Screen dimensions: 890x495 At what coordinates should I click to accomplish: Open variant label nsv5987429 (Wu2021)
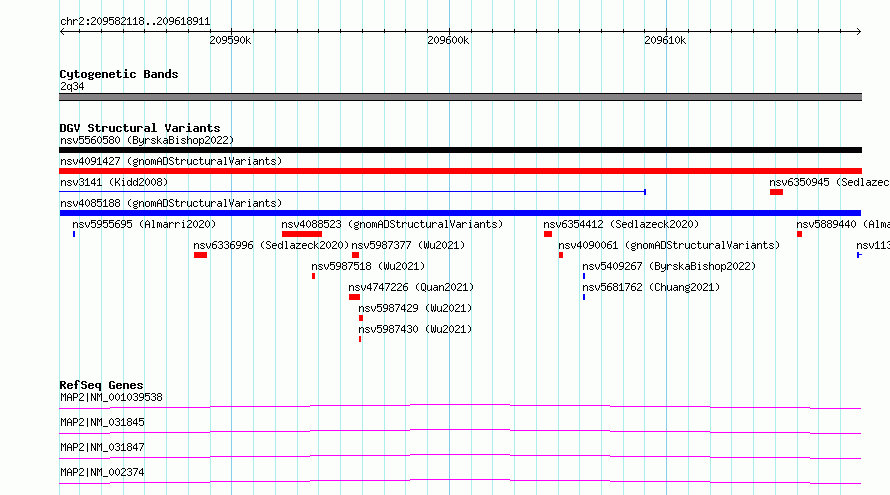click(415, 308)
